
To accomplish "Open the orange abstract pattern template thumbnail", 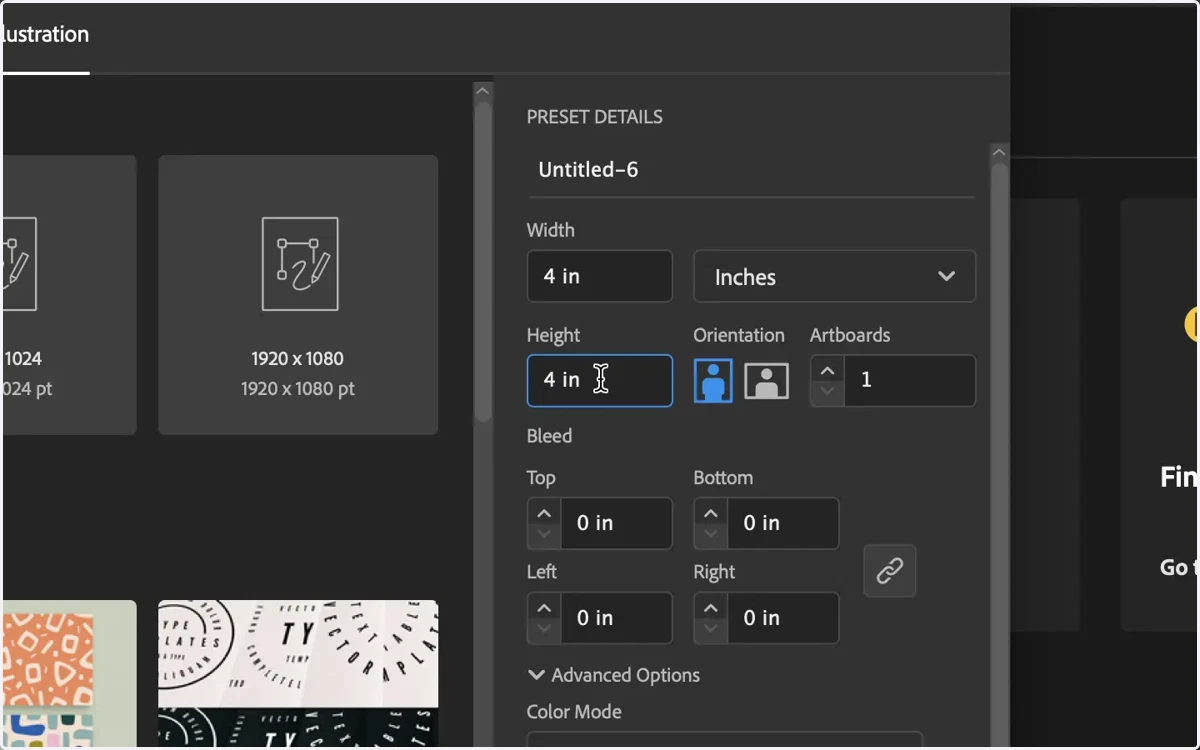I will [69, 674].
